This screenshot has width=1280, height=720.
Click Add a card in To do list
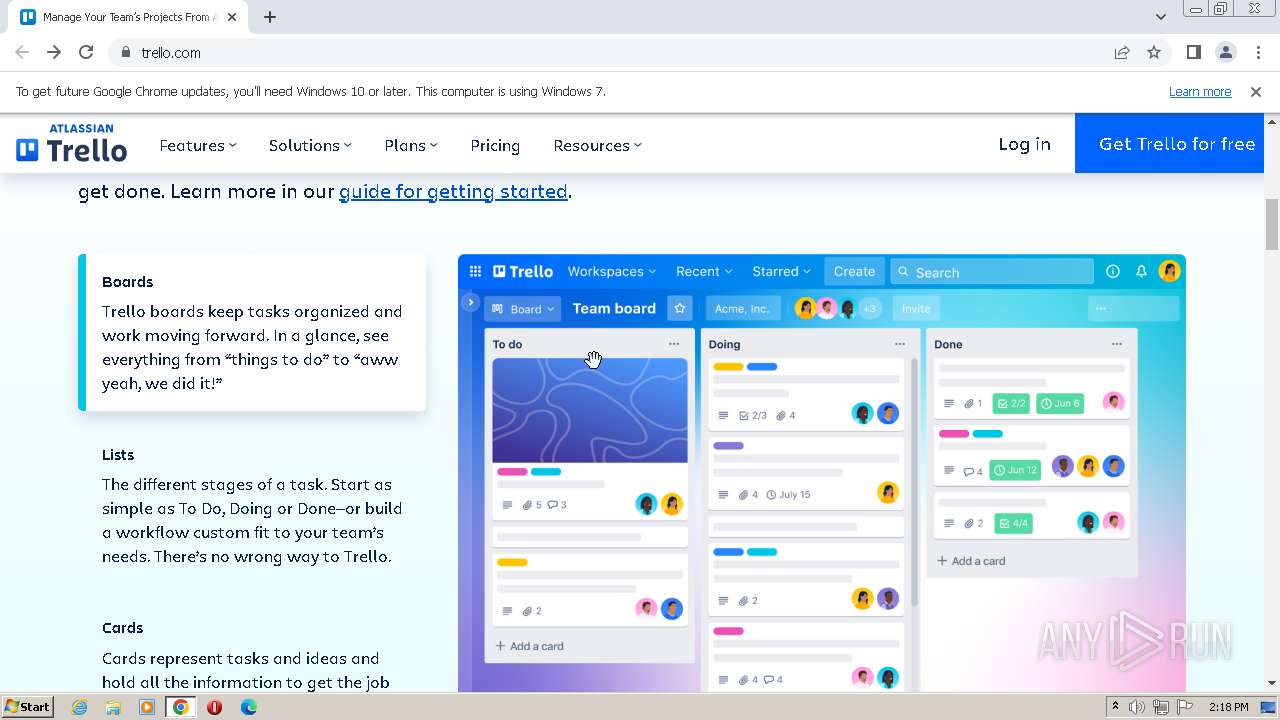tap(529, 646)
